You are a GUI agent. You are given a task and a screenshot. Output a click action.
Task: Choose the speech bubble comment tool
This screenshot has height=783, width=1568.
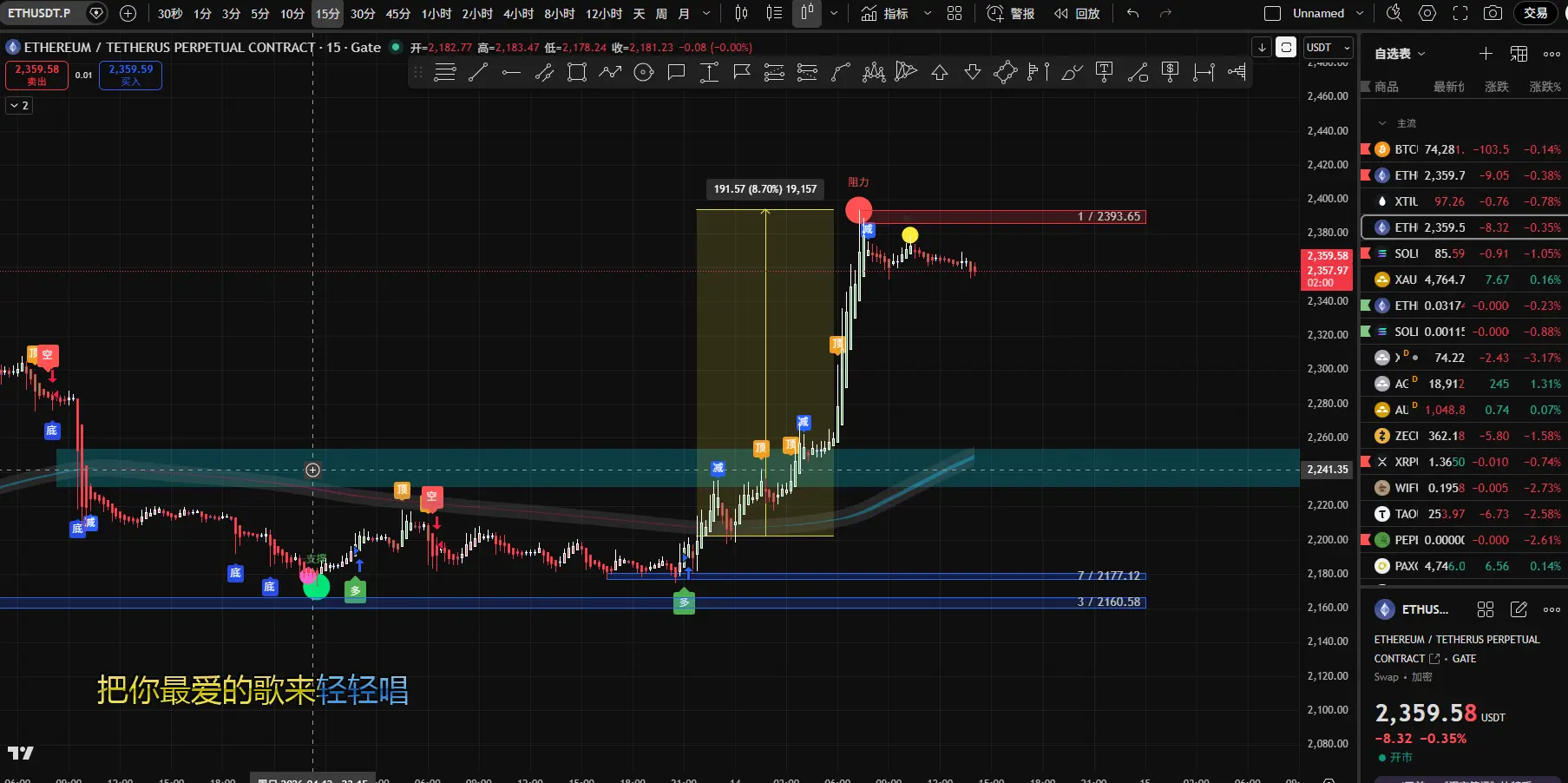tap(676, 73)
